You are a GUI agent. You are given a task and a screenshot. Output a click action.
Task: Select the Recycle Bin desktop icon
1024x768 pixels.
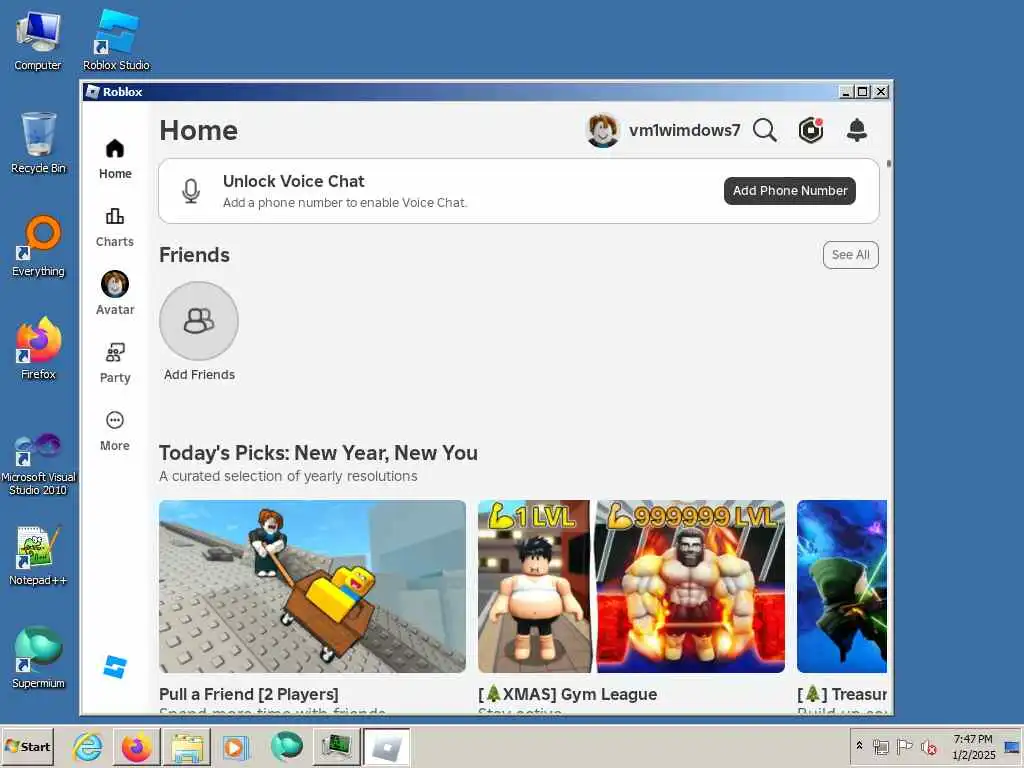coord(38,143)
